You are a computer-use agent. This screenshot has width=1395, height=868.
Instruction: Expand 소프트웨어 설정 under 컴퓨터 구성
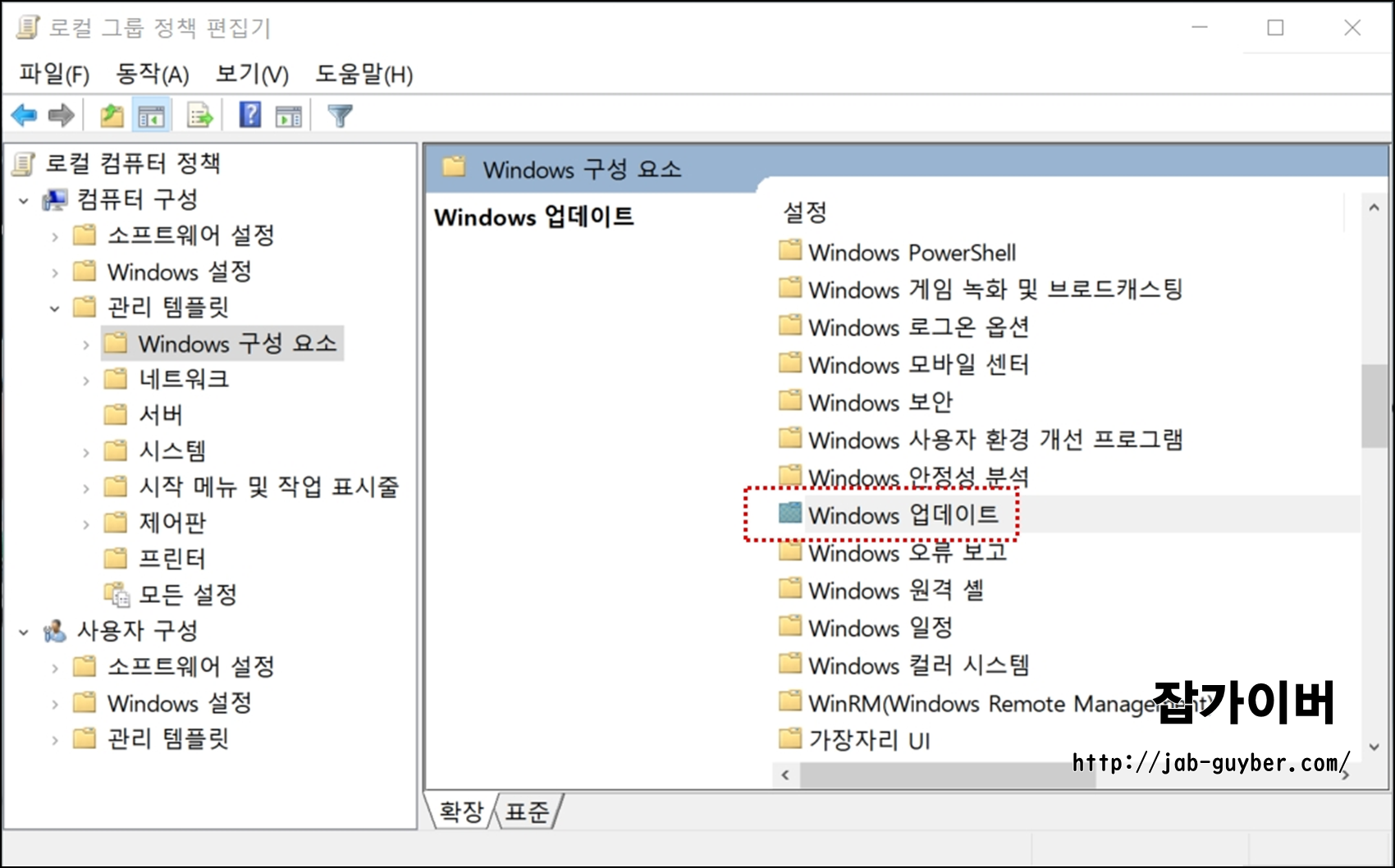[x=55, y=237]
